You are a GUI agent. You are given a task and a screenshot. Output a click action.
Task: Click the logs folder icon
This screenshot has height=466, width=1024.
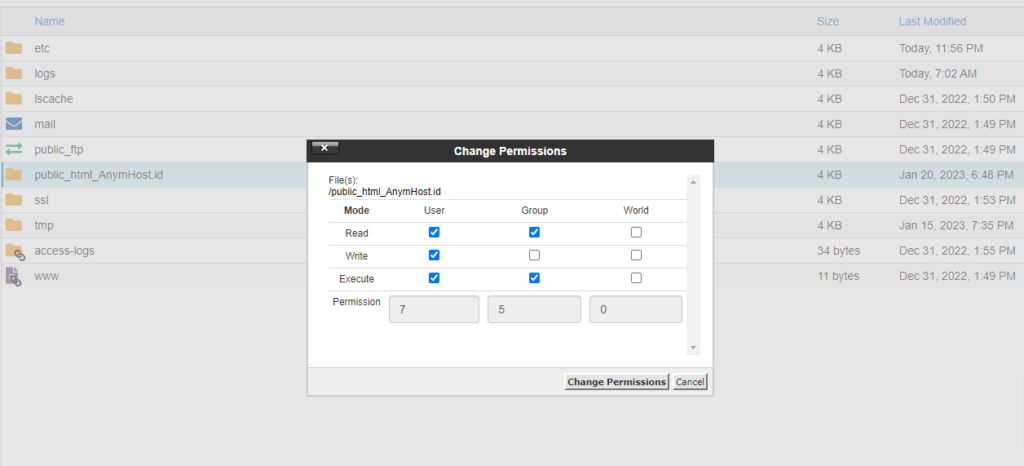tap(14, 73)
